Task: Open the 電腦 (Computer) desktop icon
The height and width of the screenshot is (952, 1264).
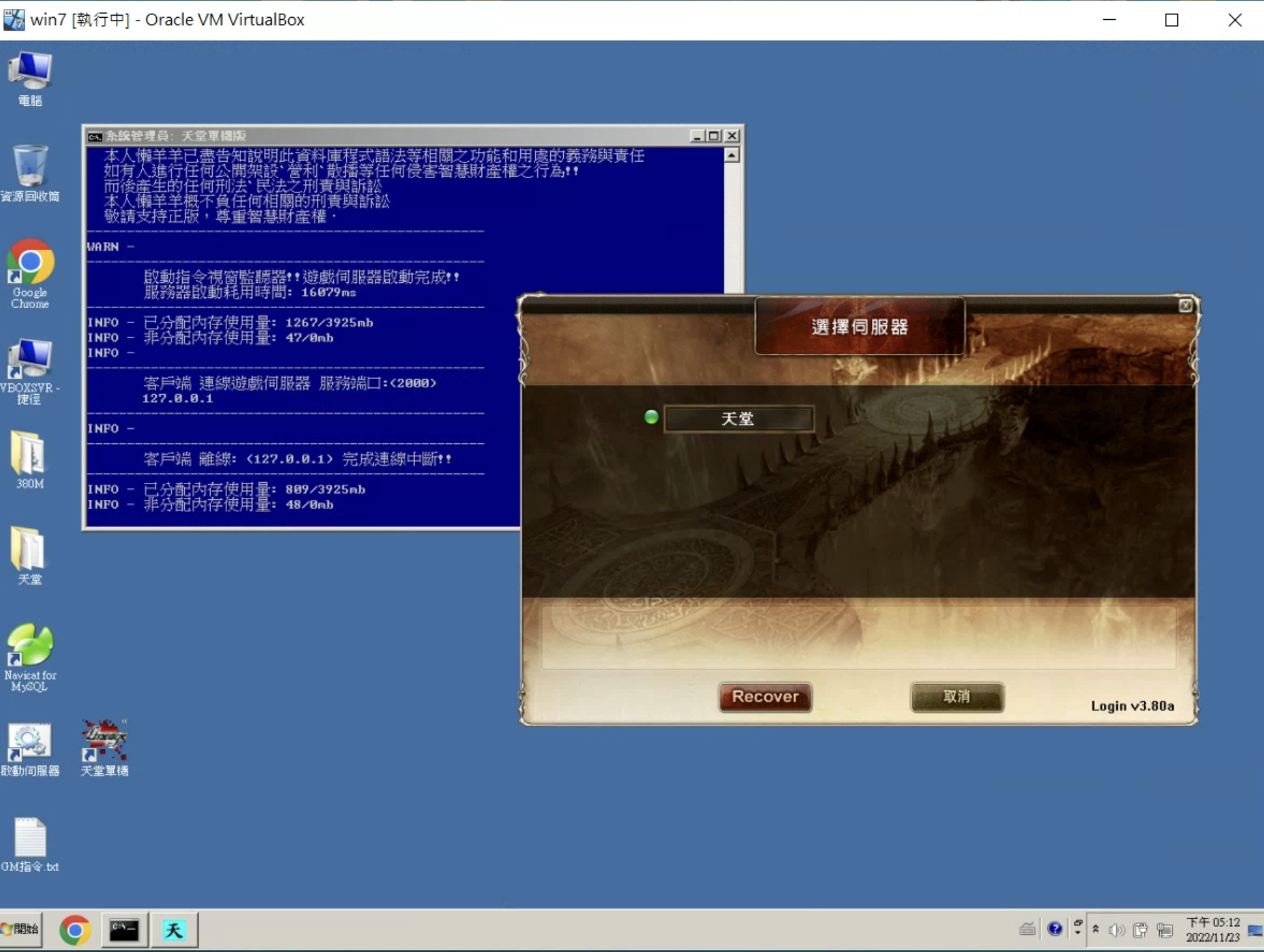Action: (30, 78)
